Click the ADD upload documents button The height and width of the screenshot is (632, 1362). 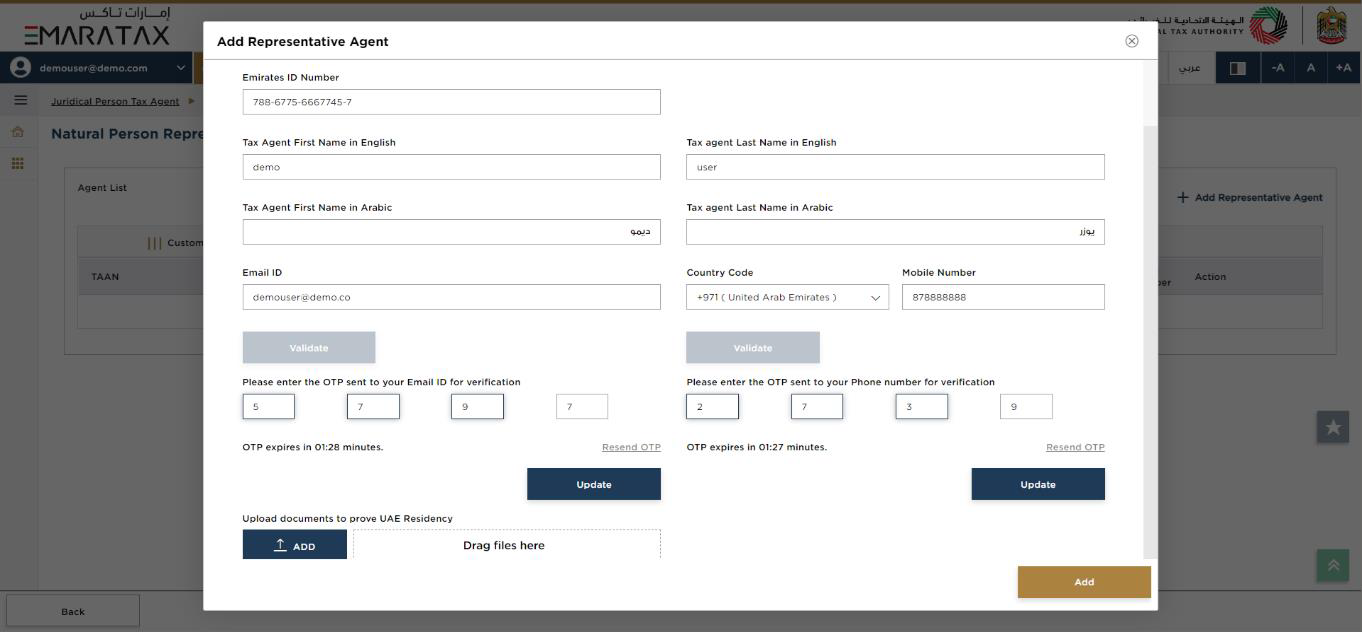(294, 545)
